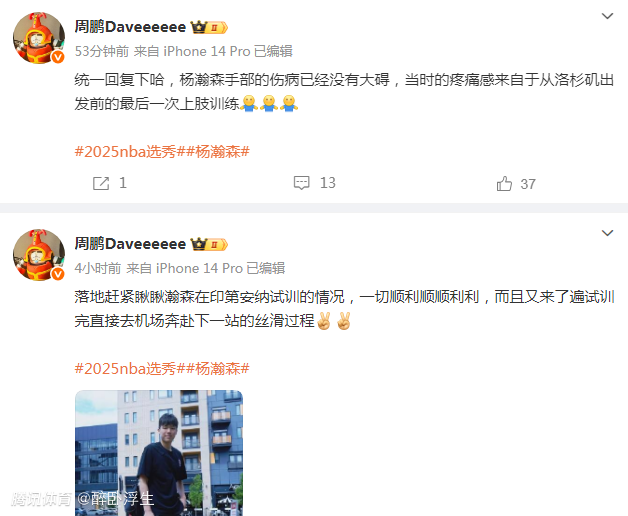Open first post's profile avatar

39,38
